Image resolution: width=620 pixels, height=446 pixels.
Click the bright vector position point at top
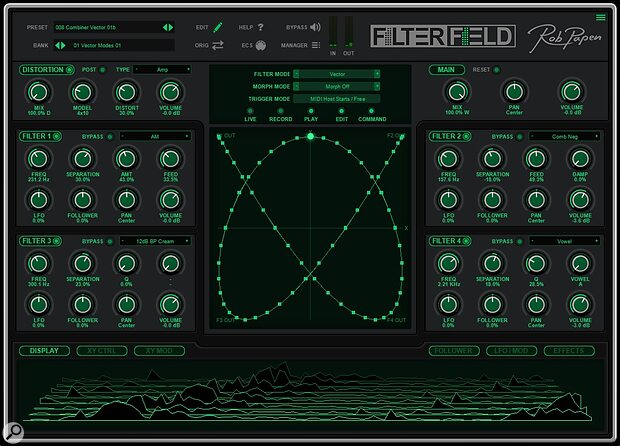click(x=310, y=136)
